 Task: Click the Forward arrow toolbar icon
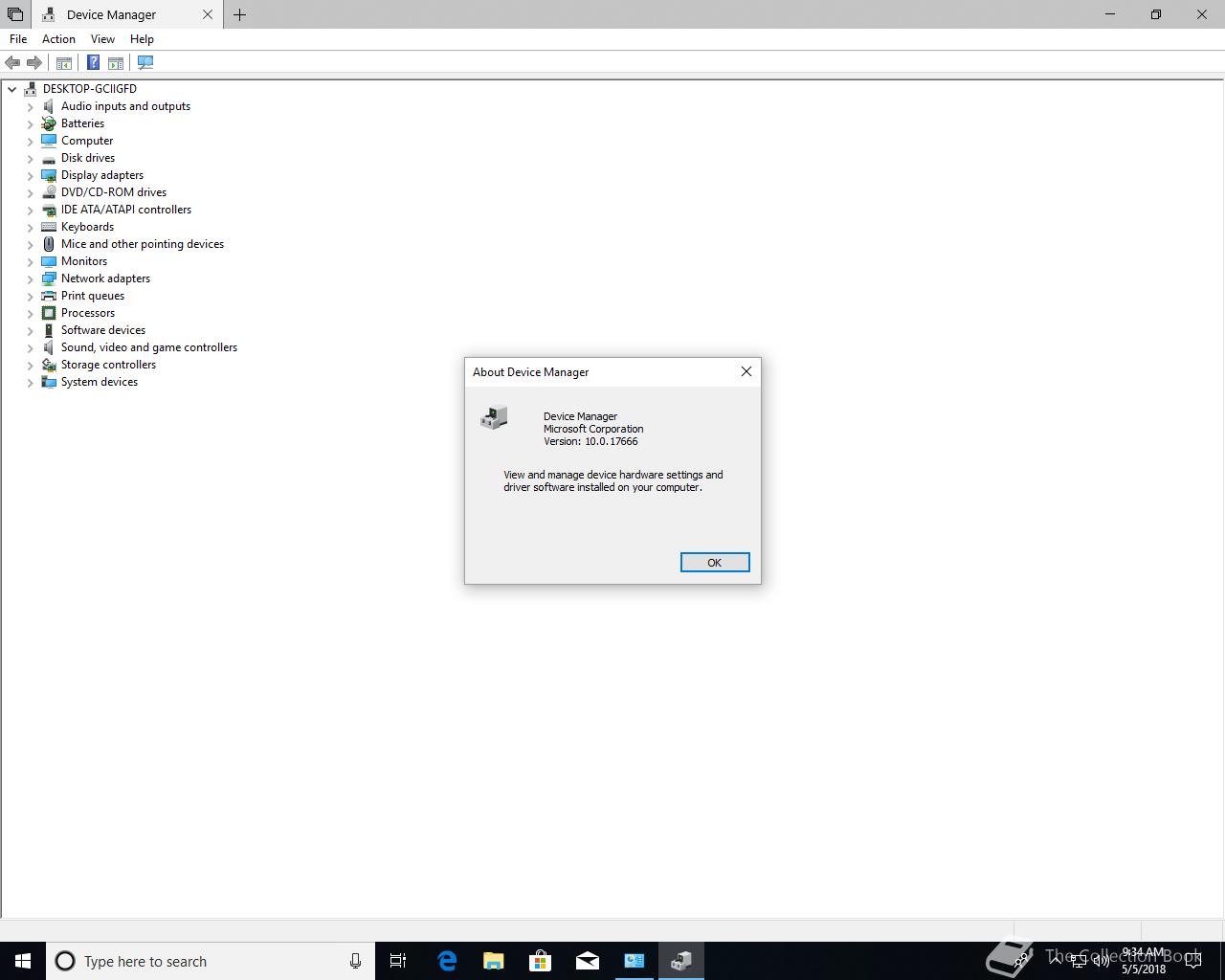click(x=34, y=62)
